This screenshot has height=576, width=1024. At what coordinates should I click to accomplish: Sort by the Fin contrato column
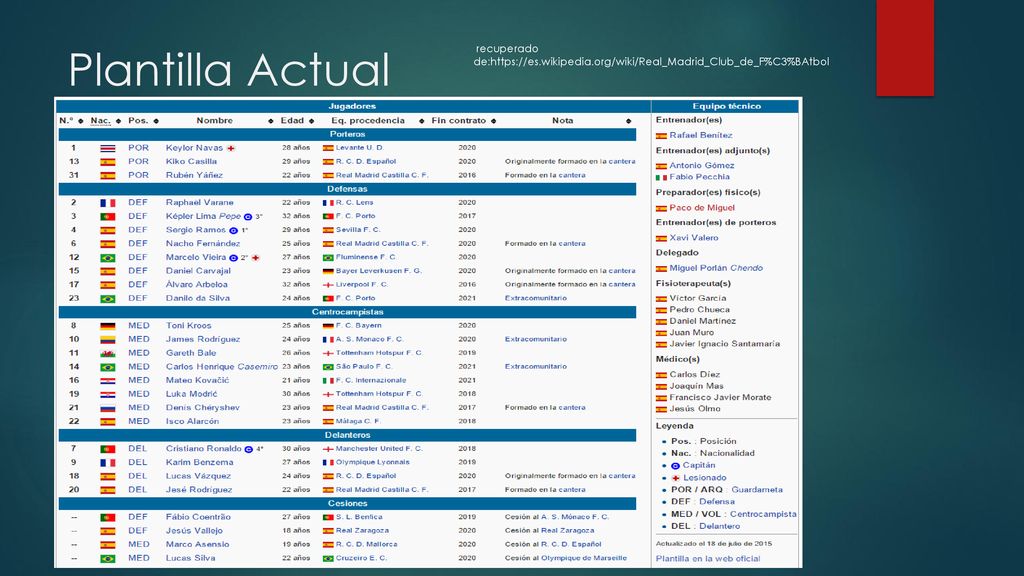pyautogui.click(x=493, y=121)
